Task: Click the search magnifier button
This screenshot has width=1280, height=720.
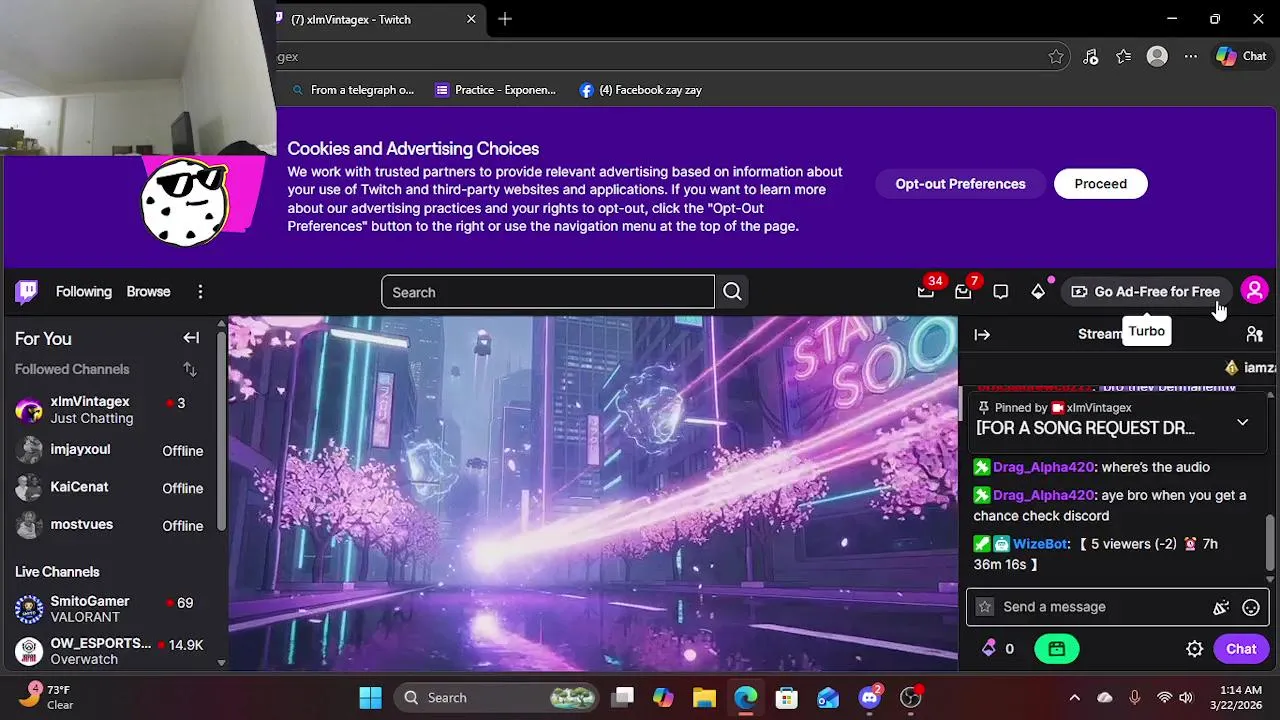Action: pyautogui.click(x=732, y=292)
